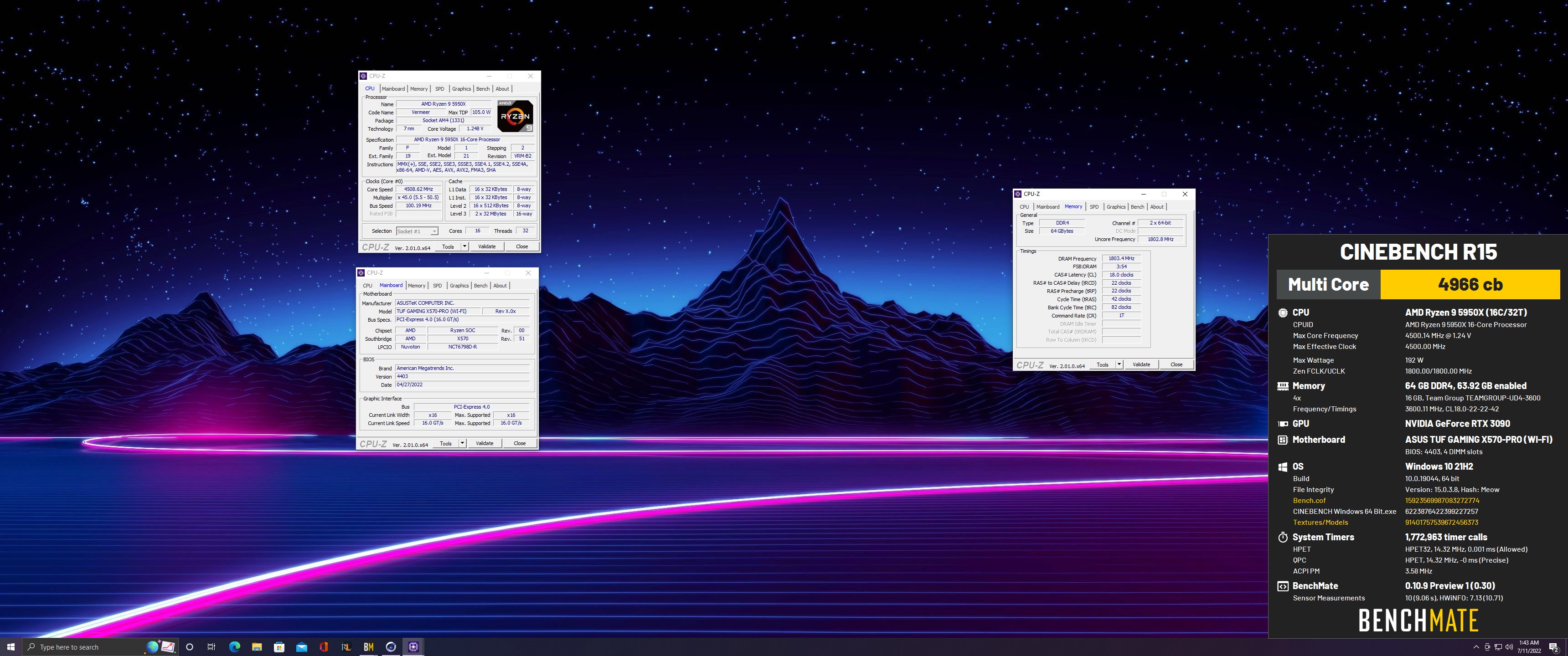The image size is (1568, 656).
Task: Open the RL app icon on the taskbar
Action: [x=346, y=647]
